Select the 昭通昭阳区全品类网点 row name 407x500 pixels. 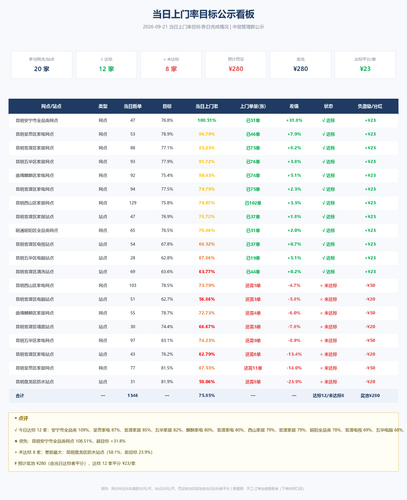[37, 230]
